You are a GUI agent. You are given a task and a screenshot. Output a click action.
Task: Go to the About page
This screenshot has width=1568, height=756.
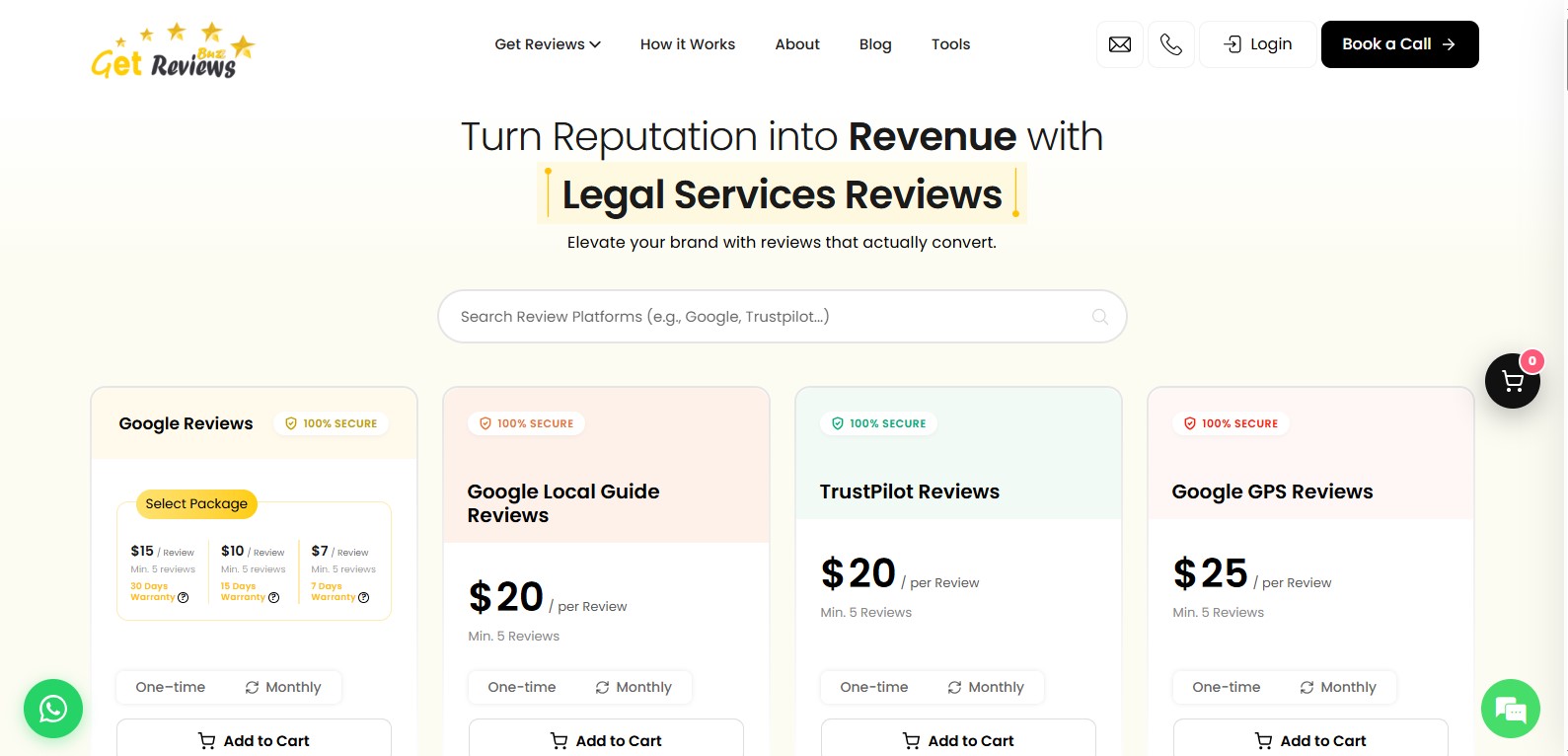coord(797,44)
